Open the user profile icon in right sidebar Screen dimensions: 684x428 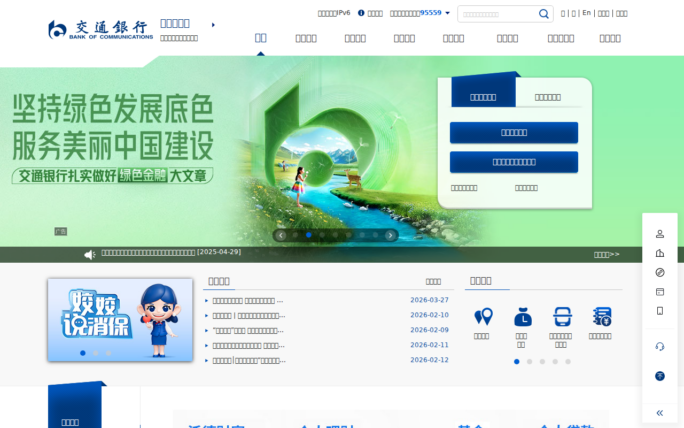click(660, 234)
